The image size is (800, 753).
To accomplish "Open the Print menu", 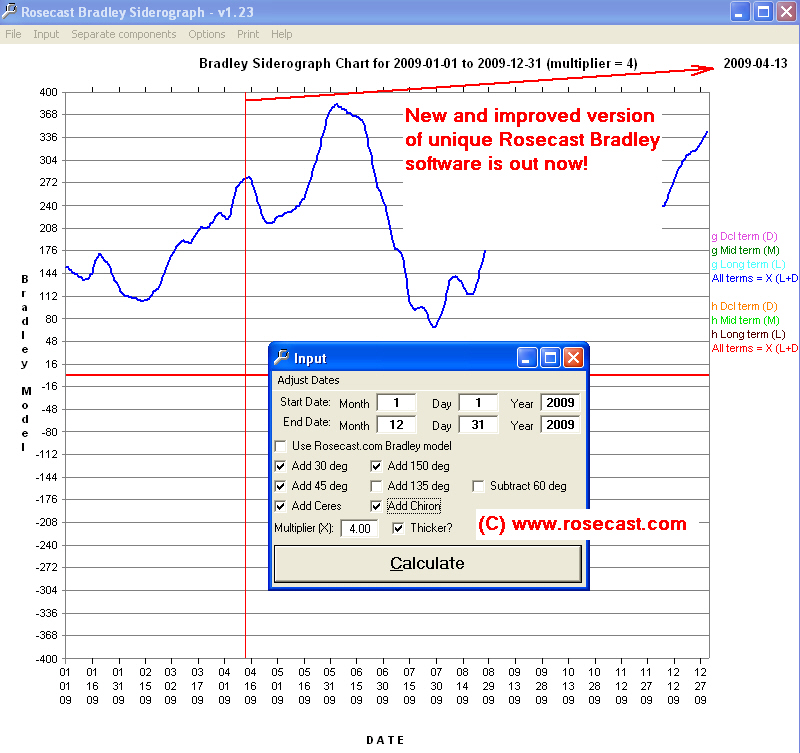I will [x=248, y=34].
